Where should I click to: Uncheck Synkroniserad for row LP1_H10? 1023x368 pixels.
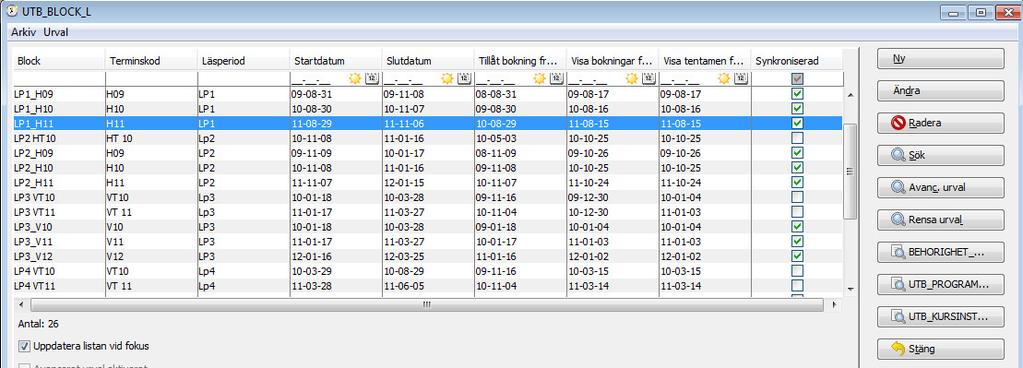tap(797, 108)
